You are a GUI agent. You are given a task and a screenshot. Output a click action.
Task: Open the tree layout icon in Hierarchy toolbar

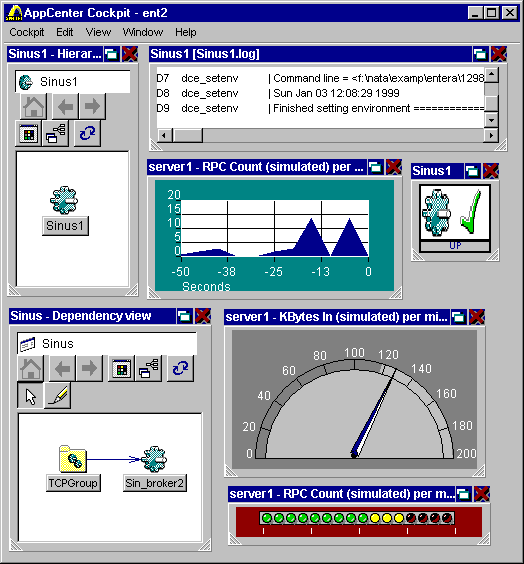56,133
